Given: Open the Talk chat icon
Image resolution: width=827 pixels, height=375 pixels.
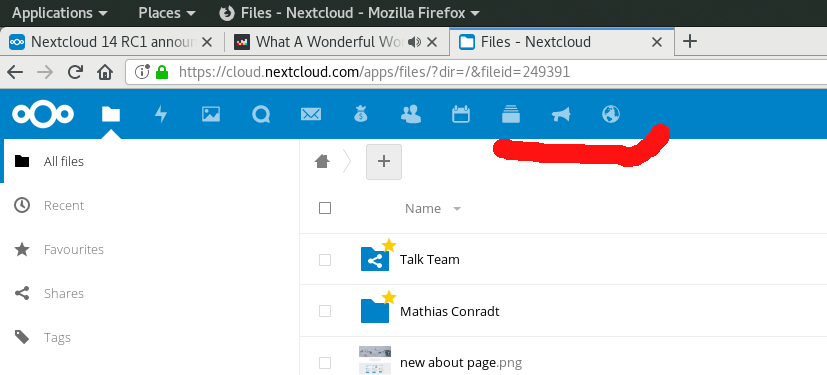Looking at the screenshot, I should pos(261,114).
